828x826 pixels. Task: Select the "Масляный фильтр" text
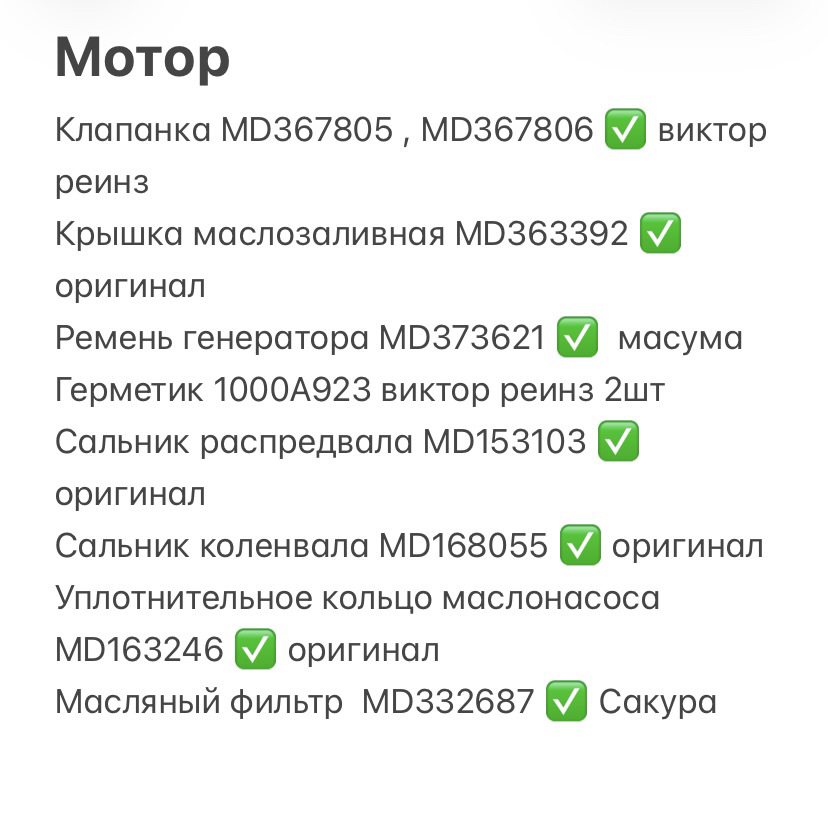tap(198, 703)
